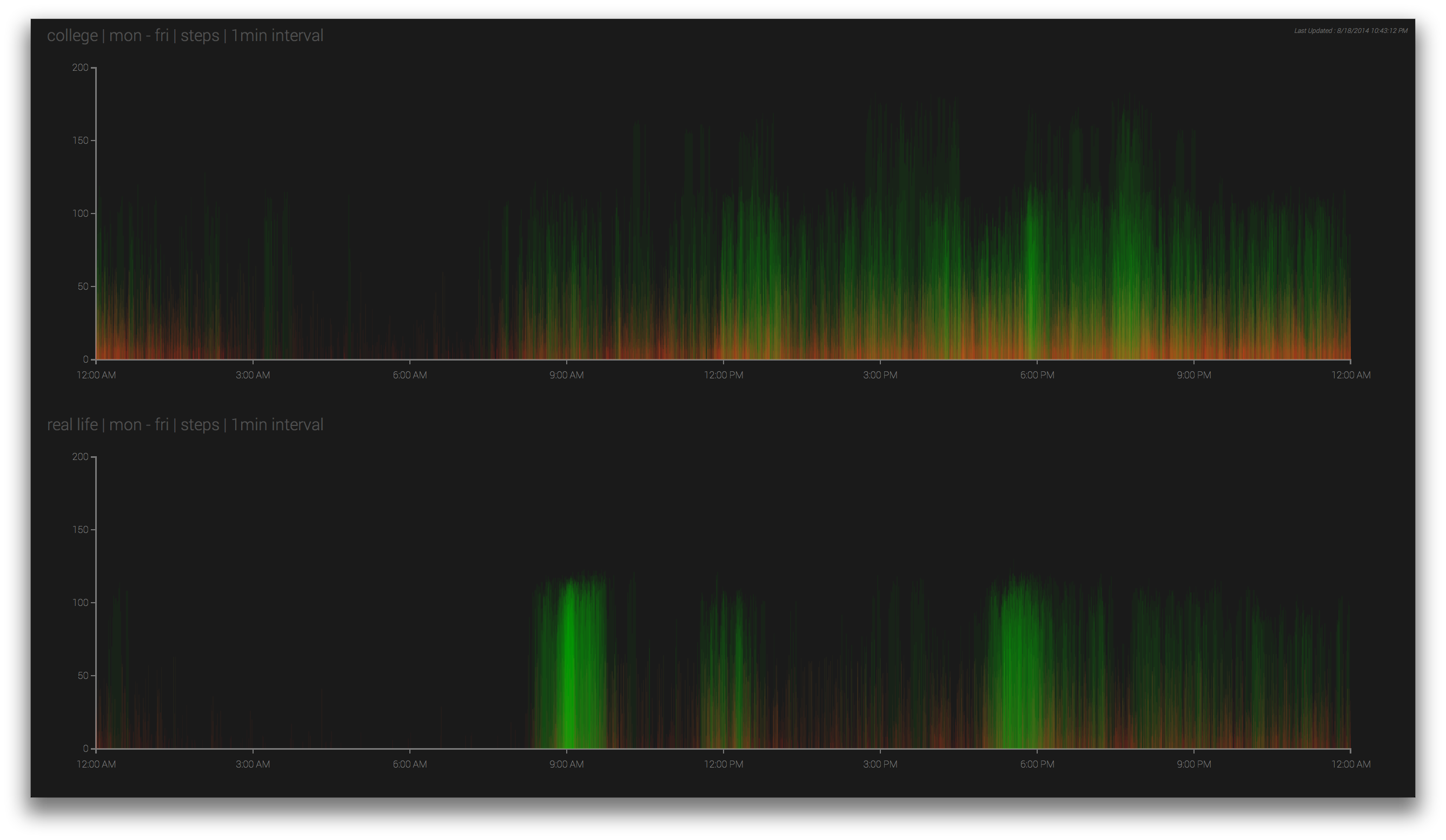Click the 0 y-axis label on real life chart

point(85,748)
